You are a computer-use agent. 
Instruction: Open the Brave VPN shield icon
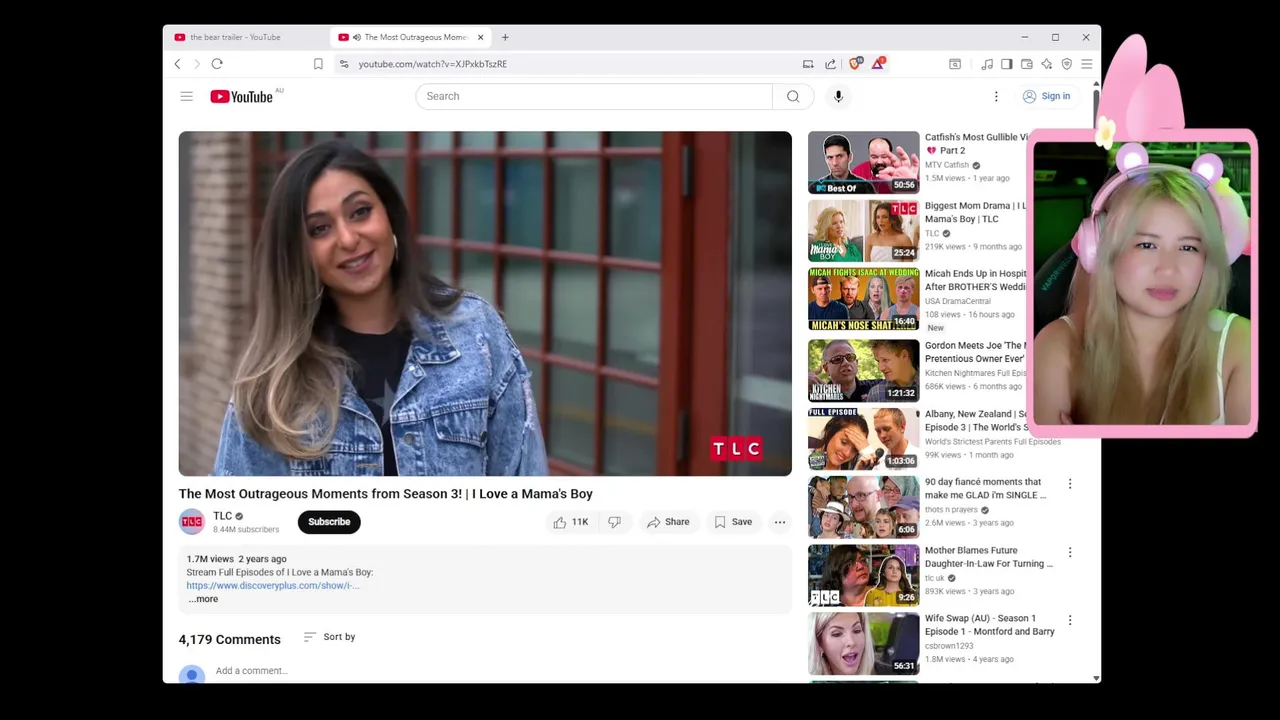tap(1067, 64)
